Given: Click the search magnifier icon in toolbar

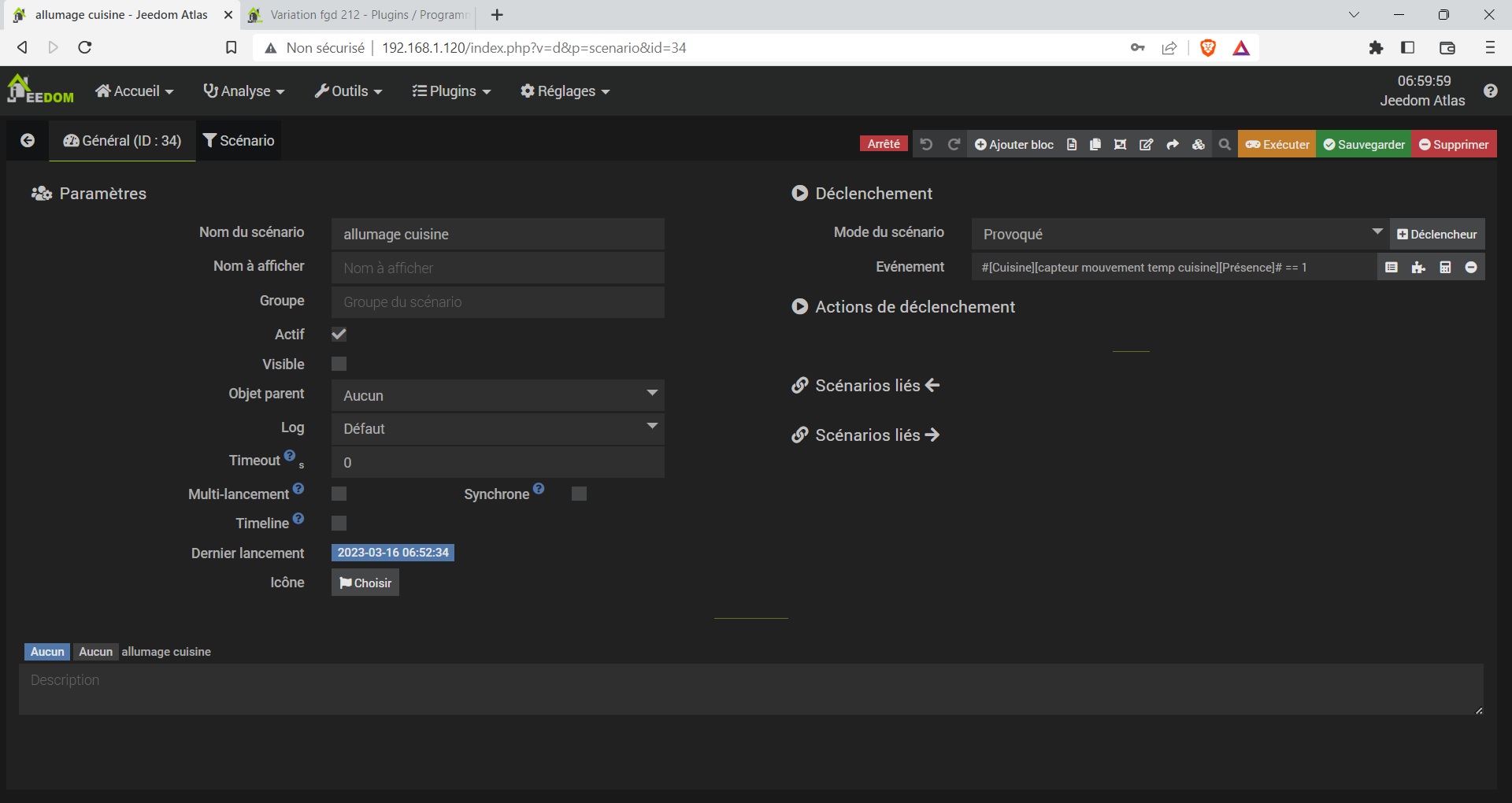Looking at the screenshot, I should [x=1224, y=145].
